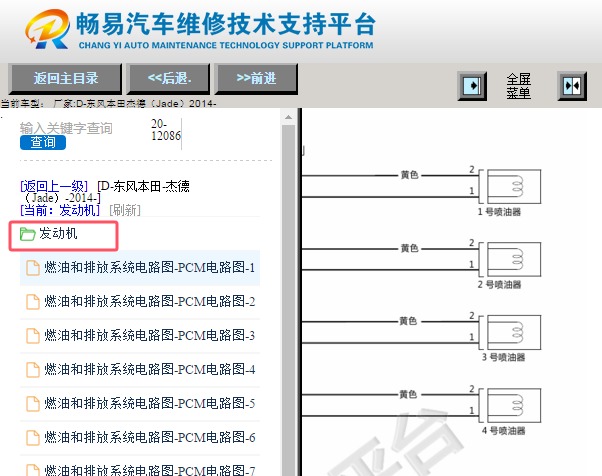
Task: Click document icon of PCM电路图-1
Action: tap(33, 268)
